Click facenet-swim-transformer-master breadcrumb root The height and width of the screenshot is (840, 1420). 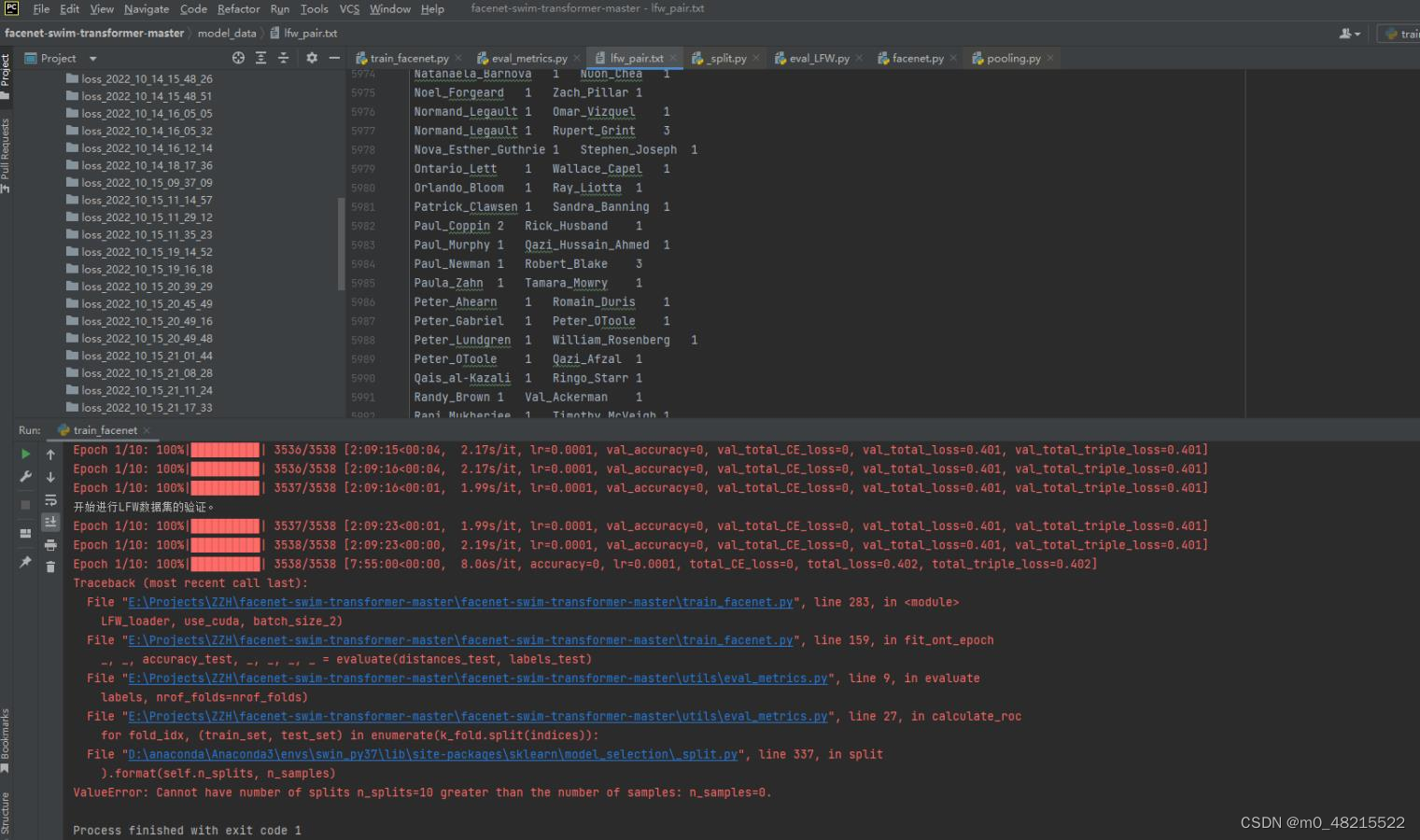pos(94,34)
